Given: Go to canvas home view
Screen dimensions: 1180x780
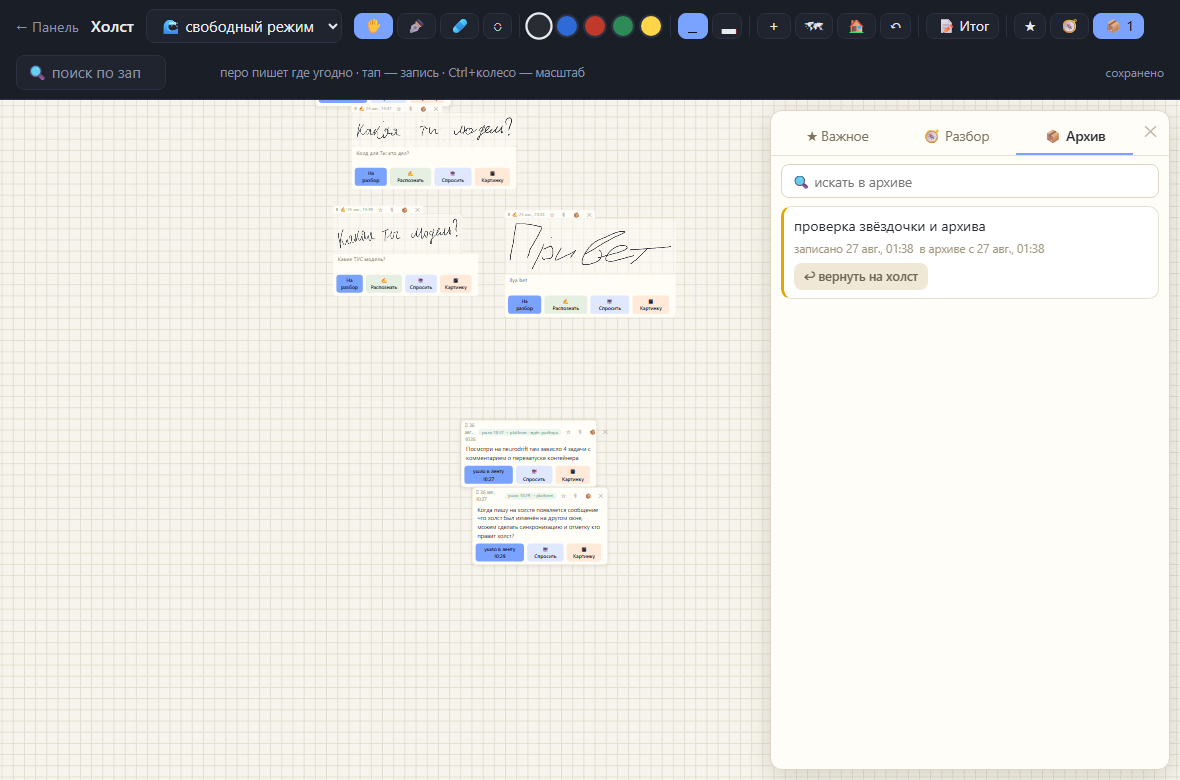Looking at the screenshot, I should tap(856, 26).
